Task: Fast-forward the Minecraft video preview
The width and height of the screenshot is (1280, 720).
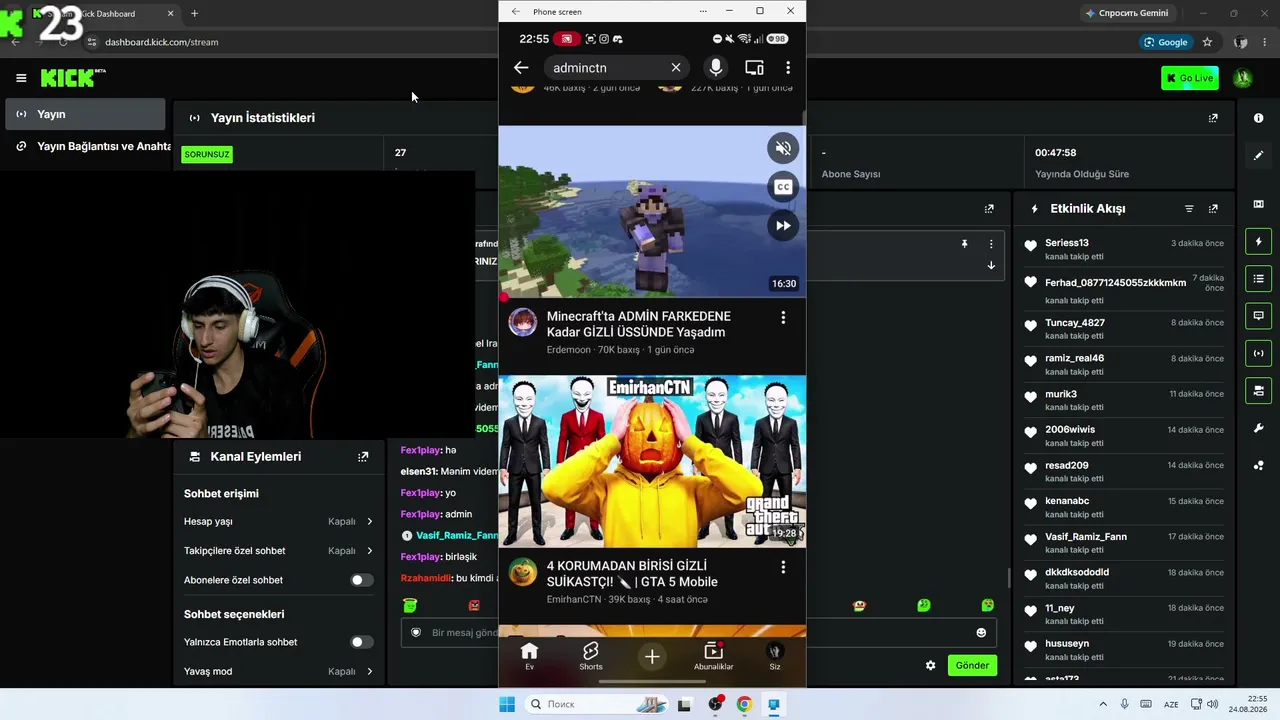Action: (x=783, y=225)
